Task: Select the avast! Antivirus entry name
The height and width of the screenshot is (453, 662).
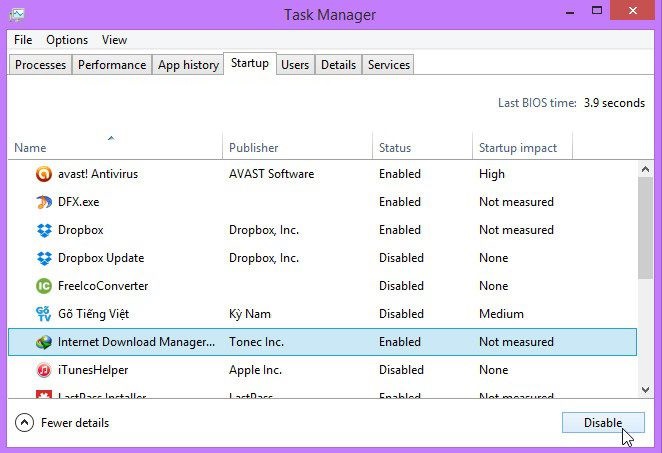Action: pos(98,174)
